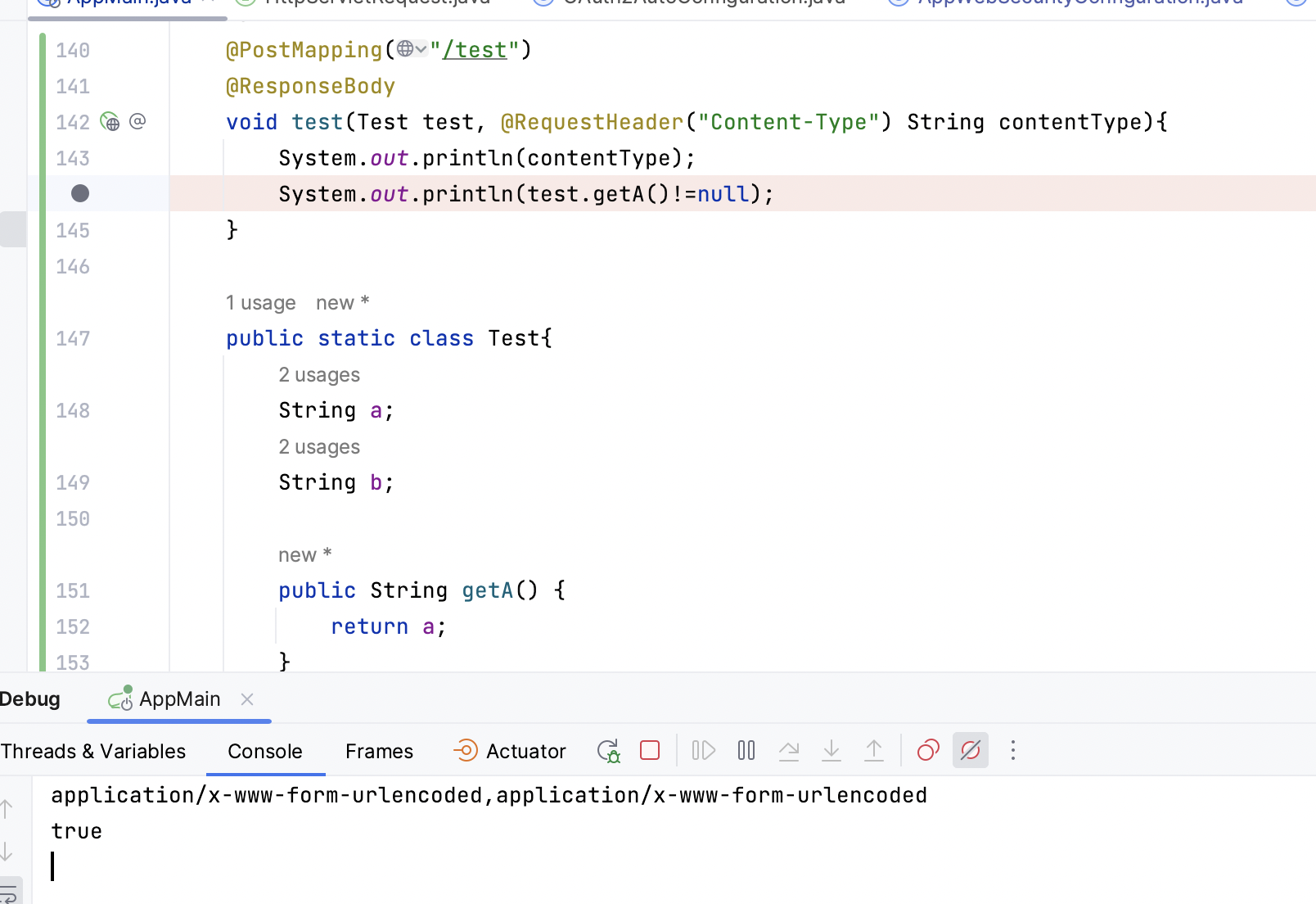Toggle soft-wrap in the console
The image size is (1316, 904).
(8, 893)
